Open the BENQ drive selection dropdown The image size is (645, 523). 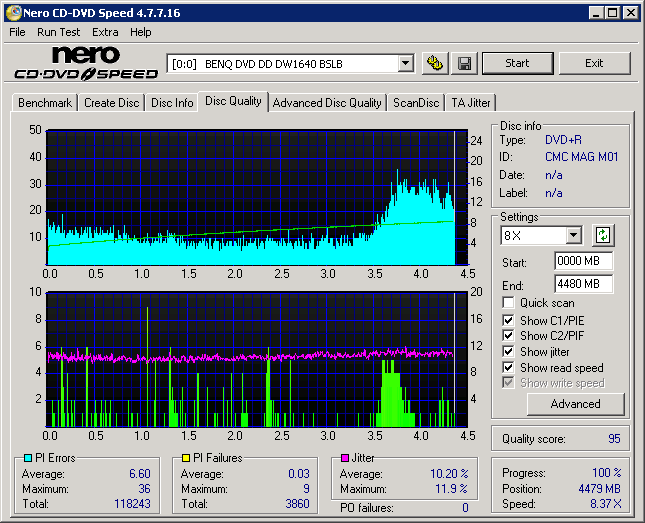405,64
